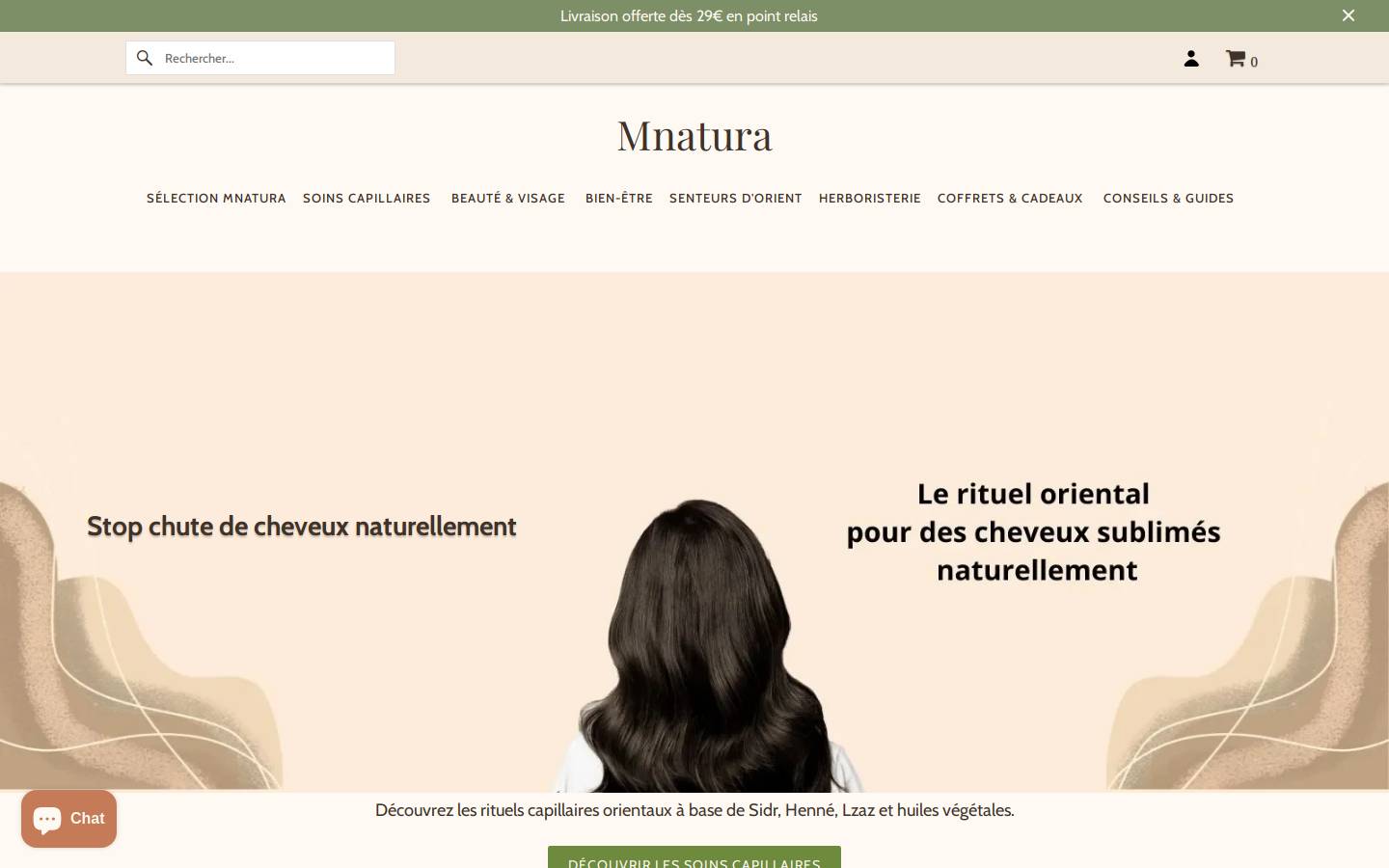Click 'Le rituel oriental' banner text
Viewport: 1389px width, 868px height.
1034,532
